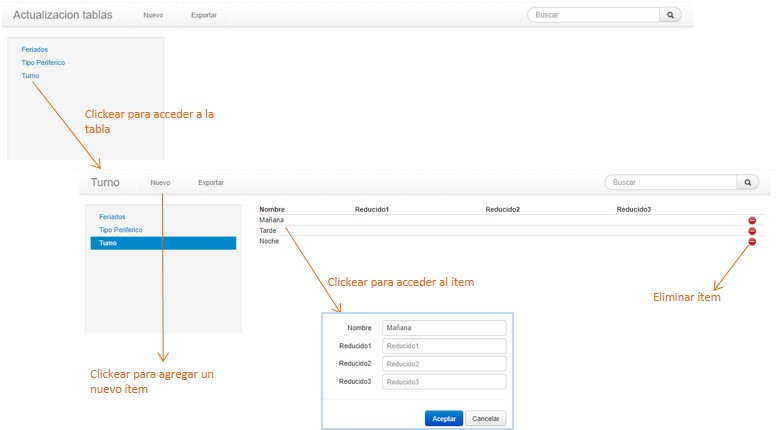
Task: Remove the Noche item using its red icon
Action: (x=752, y=242)
